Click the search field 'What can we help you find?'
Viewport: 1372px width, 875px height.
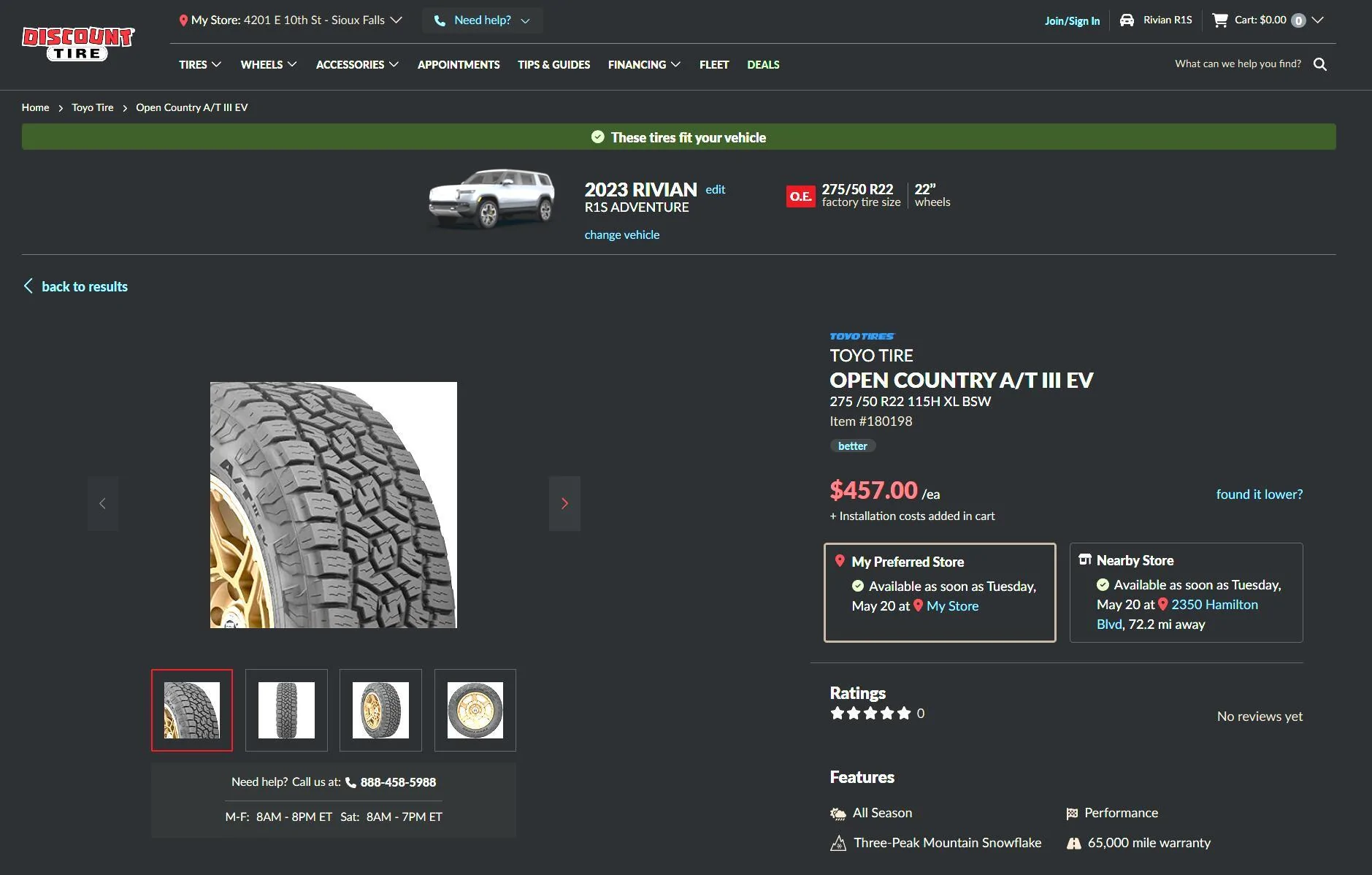(1238, 64)
